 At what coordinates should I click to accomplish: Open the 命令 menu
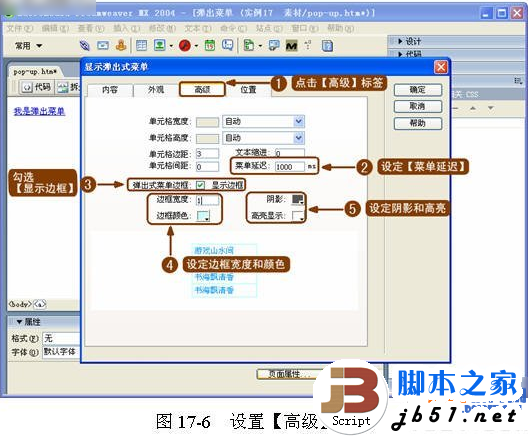click(x=233, y=28)
